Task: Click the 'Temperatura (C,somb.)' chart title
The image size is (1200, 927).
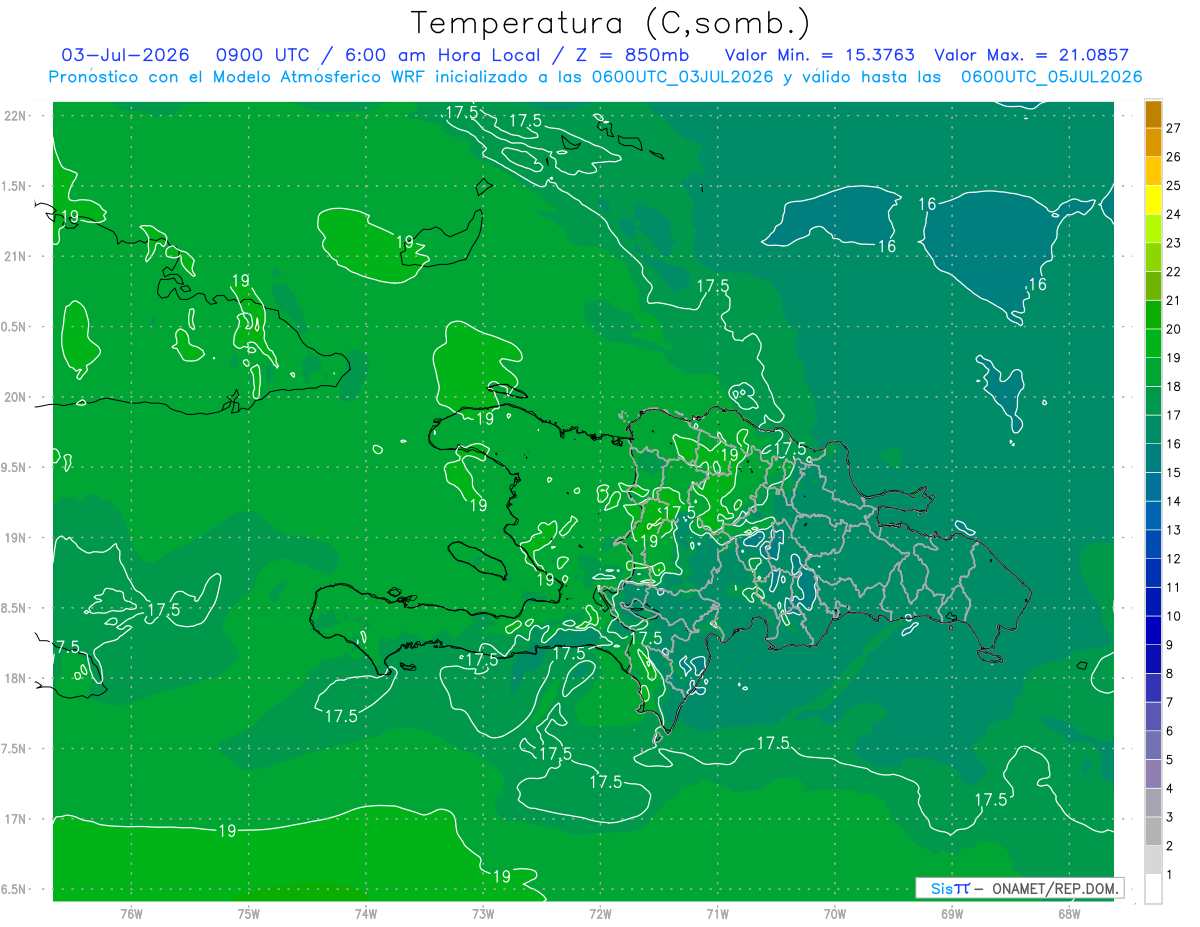Action: click(x=609, y=23)
